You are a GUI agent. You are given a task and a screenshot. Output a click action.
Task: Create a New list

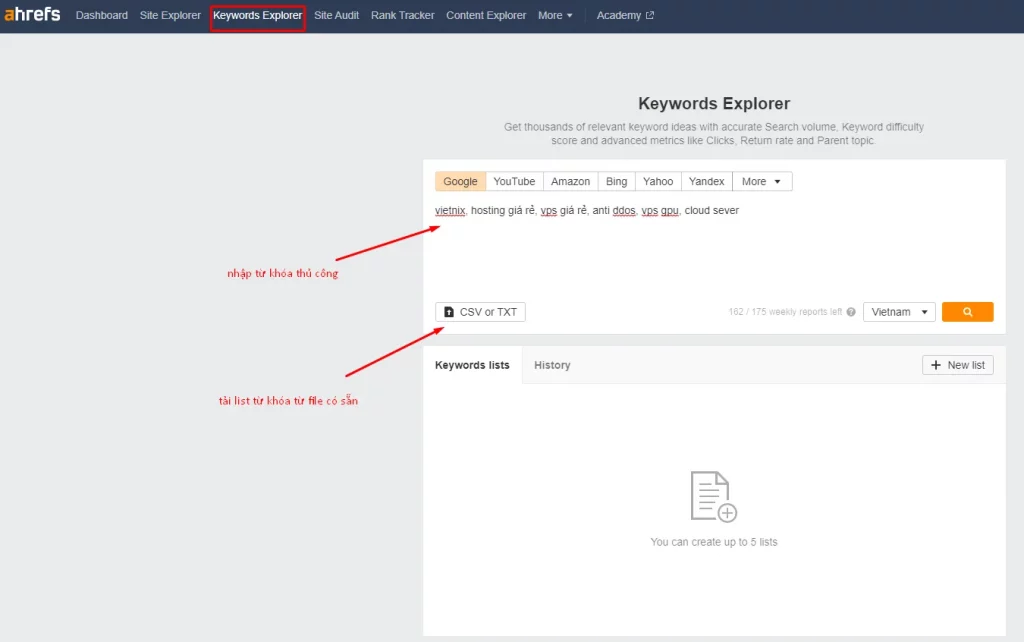click(957, 365)
